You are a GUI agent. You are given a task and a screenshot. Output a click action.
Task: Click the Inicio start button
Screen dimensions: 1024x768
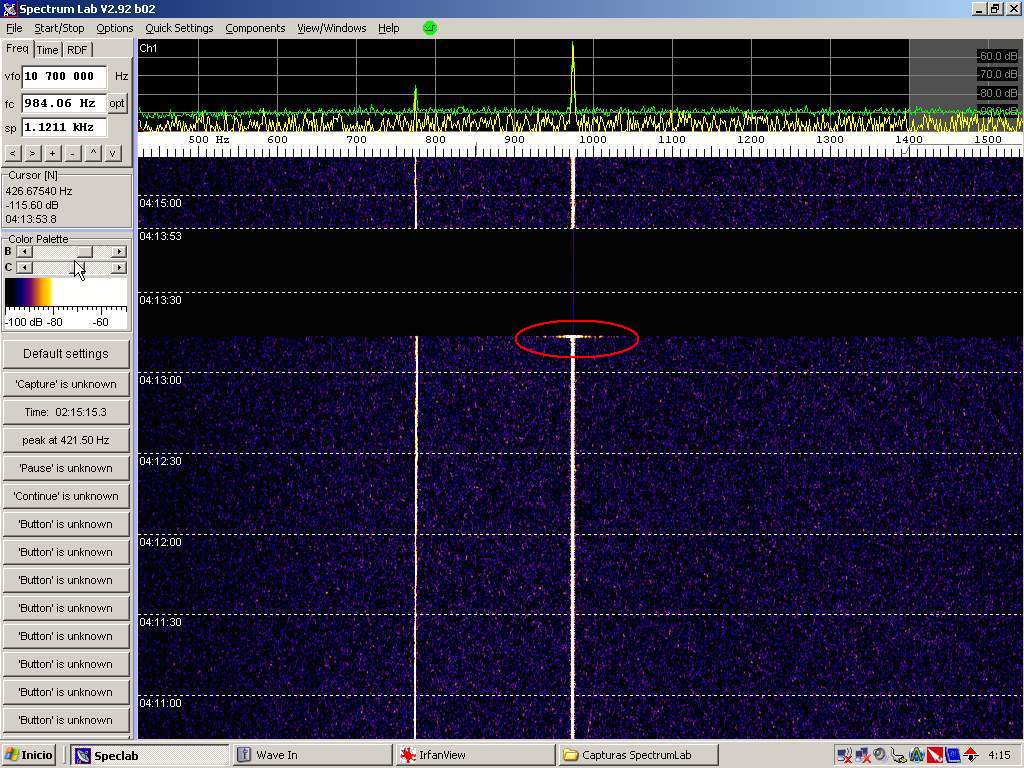point(29,755)
